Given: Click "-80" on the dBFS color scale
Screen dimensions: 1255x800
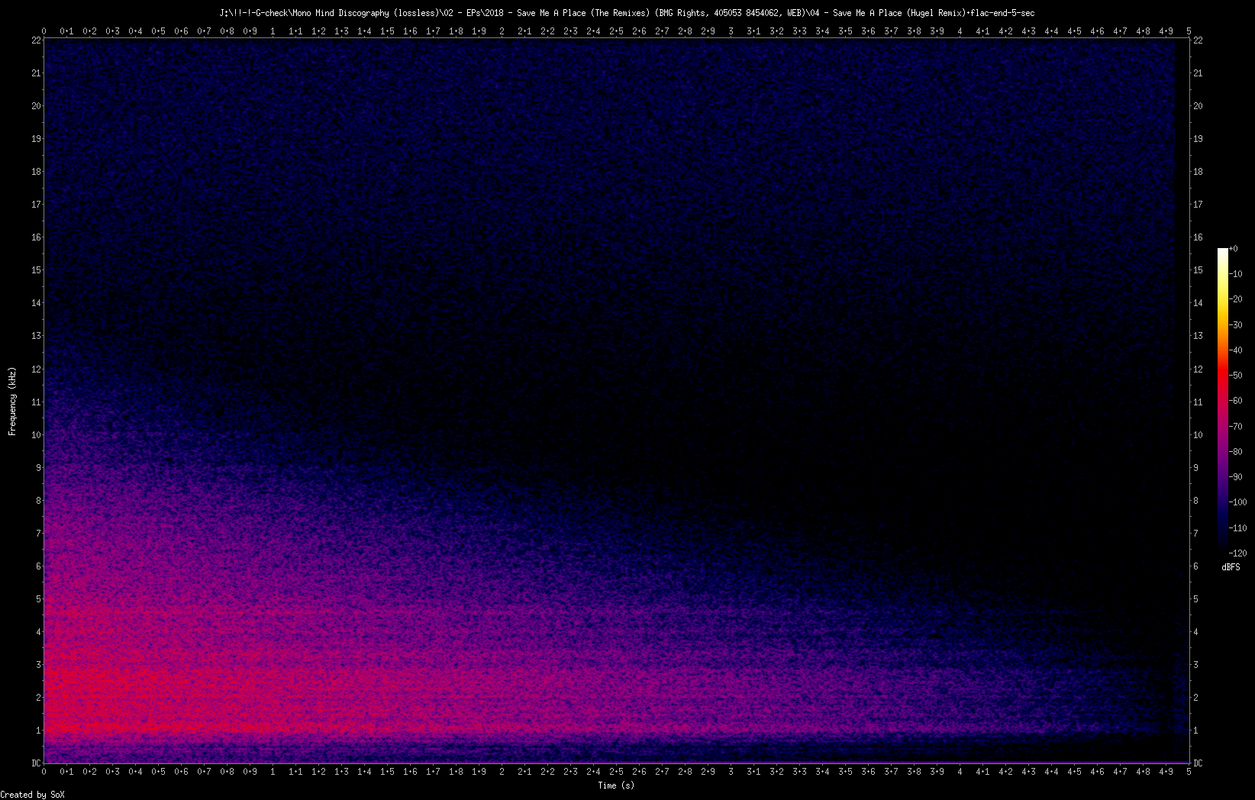Looking at the screenshot, I should pos(1236,451).
